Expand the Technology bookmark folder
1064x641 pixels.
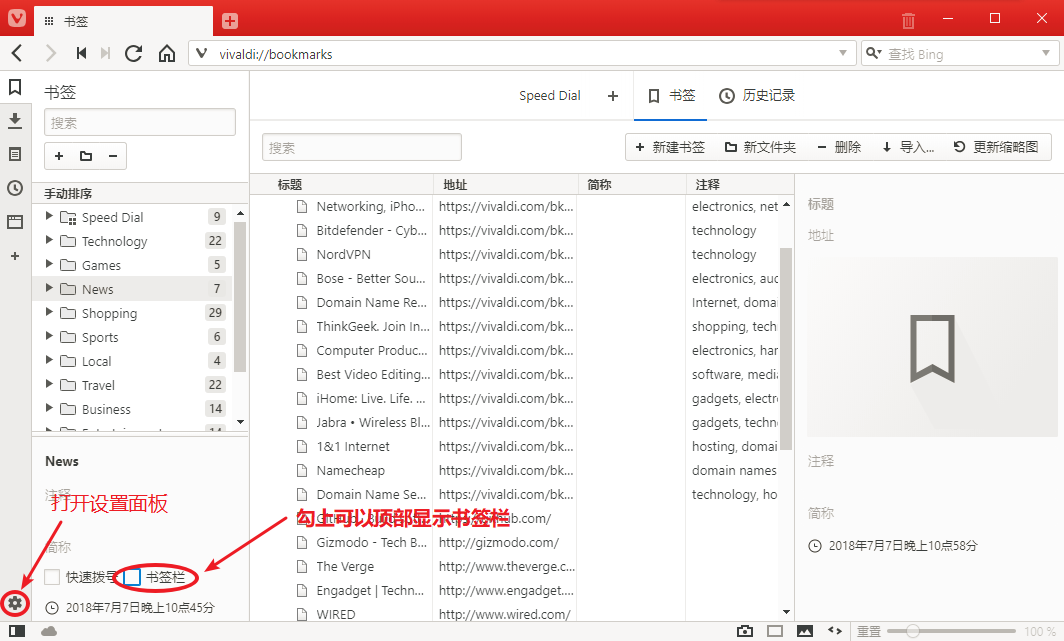(x=48, y=241)
